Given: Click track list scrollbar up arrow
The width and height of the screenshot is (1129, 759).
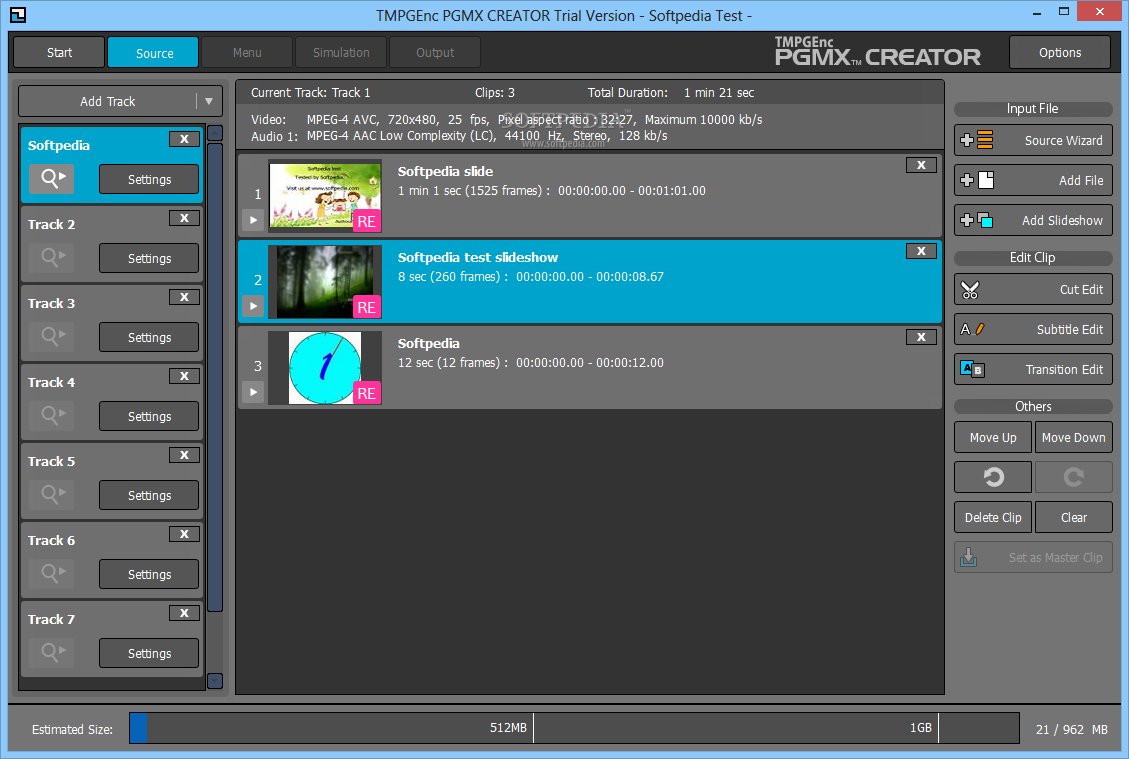Looking at the screenshot, I should 215,133.
